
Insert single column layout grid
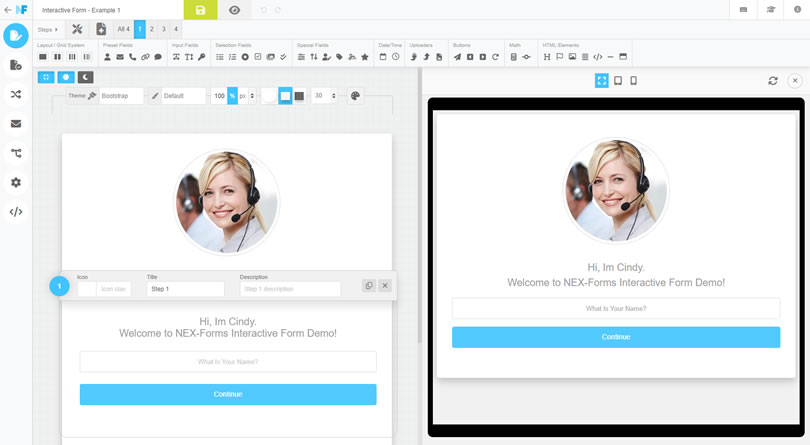click(x=43, y=57)
